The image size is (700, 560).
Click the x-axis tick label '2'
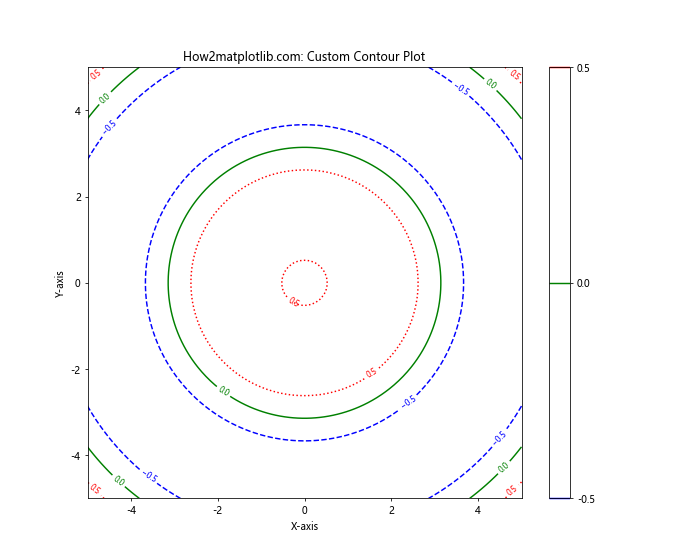point(391,509)
